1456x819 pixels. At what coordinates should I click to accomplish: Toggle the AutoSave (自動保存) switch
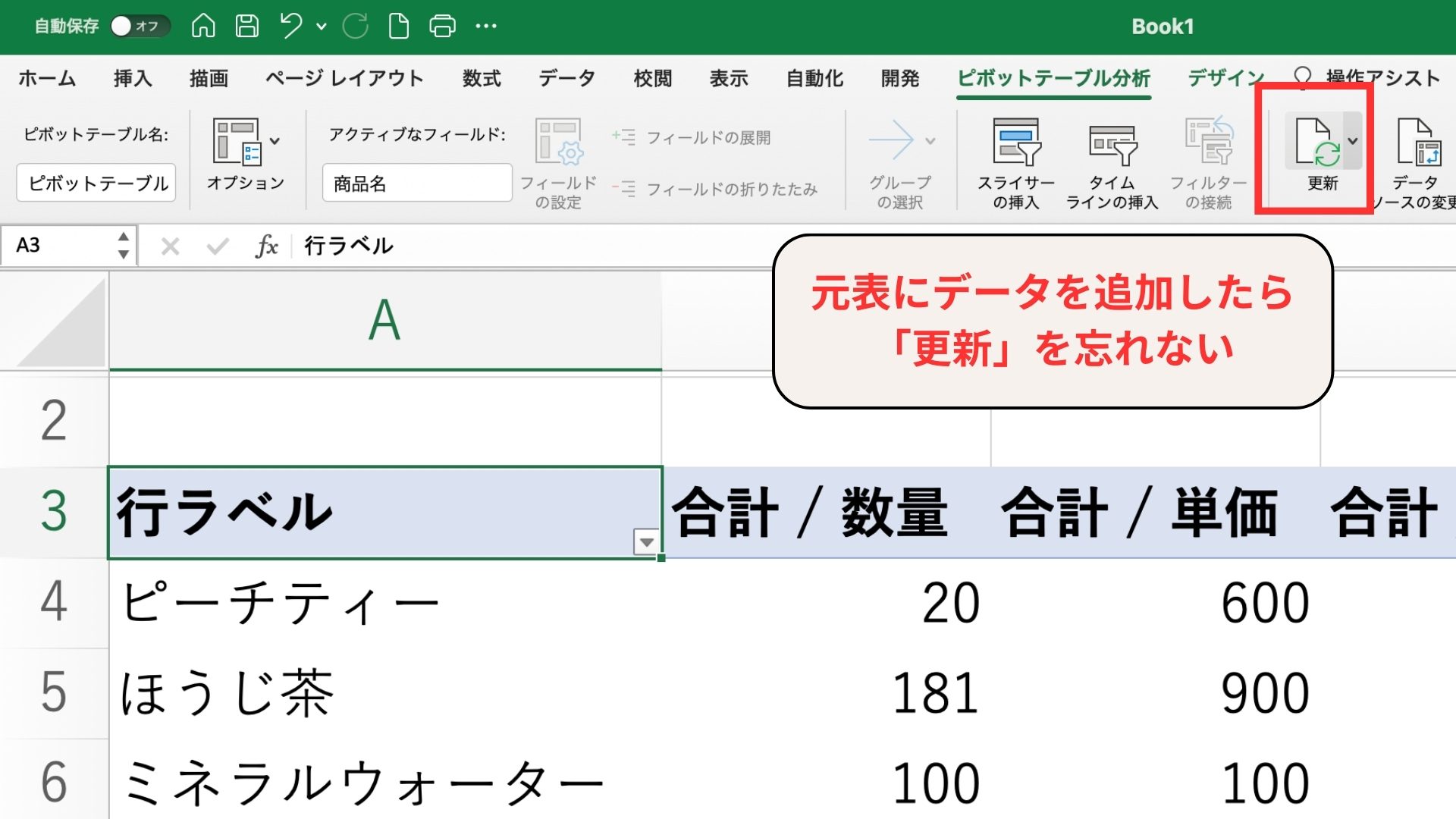tap(140, 26)
